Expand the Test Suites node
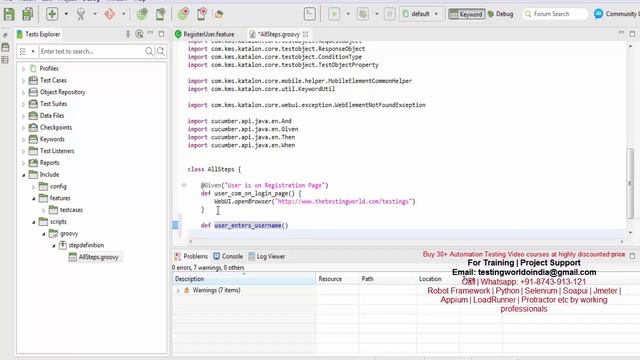 point(23,104)
